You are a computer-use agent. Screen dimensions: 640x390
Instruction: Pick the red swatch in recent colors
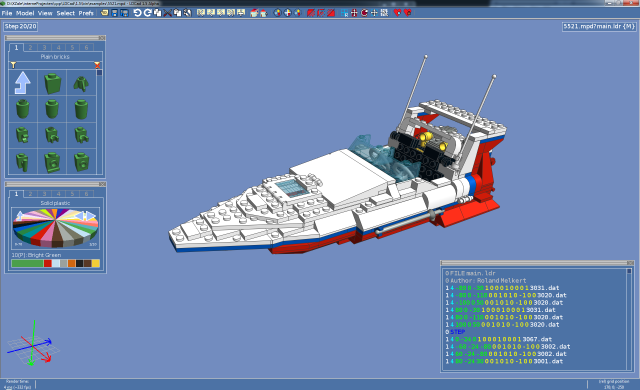47,264
